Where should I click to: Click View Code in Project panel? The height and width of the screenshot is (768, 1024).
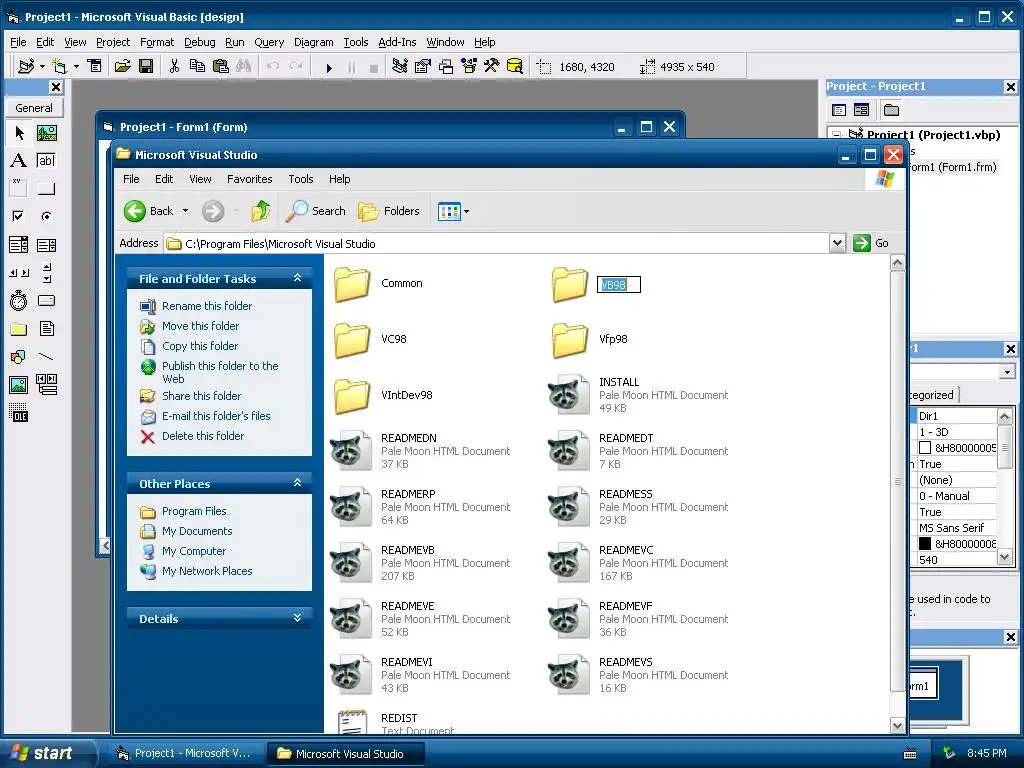(839, 110)
